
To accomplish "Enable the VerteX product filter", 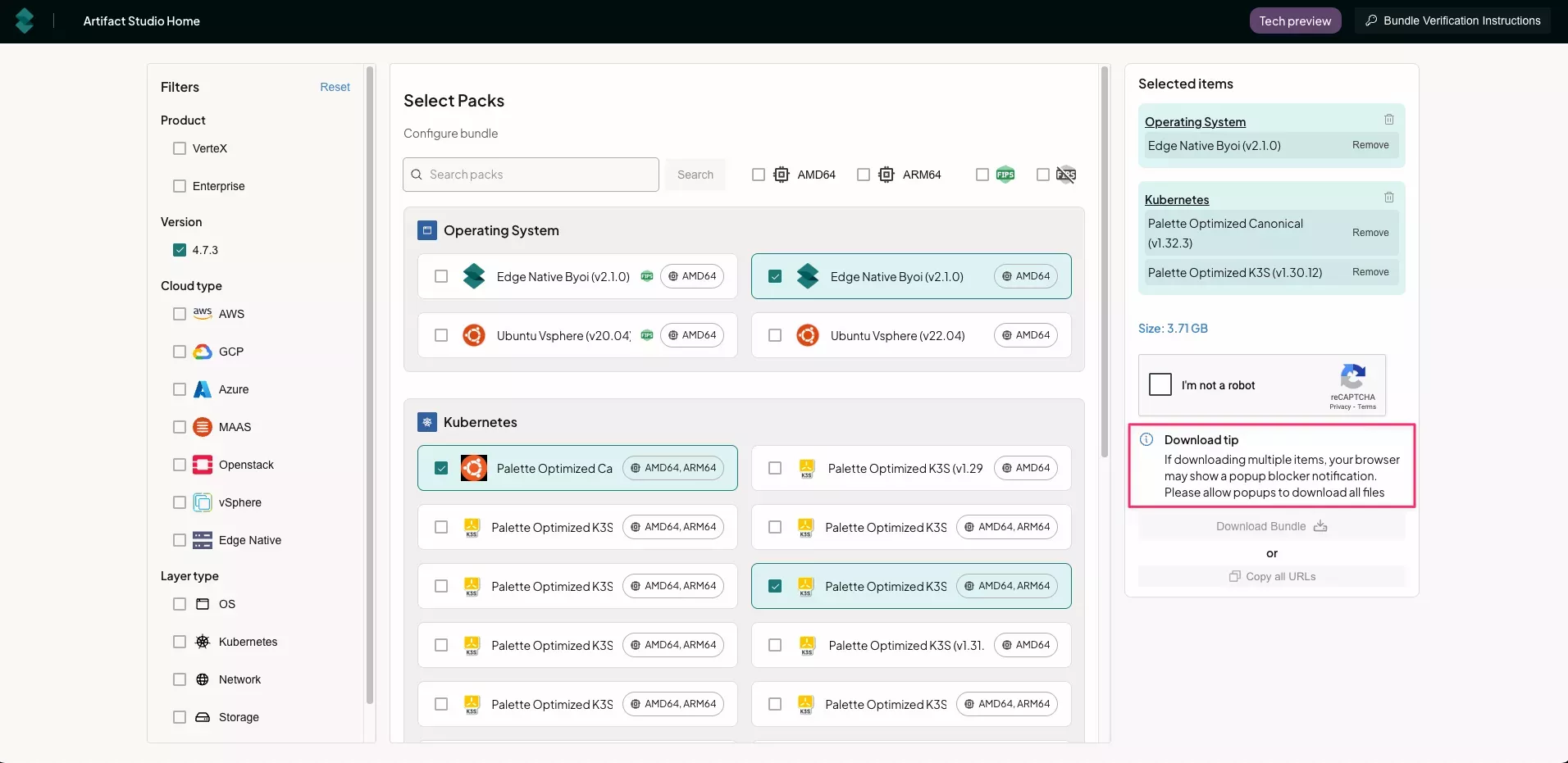I will click(x=180, y=148).
